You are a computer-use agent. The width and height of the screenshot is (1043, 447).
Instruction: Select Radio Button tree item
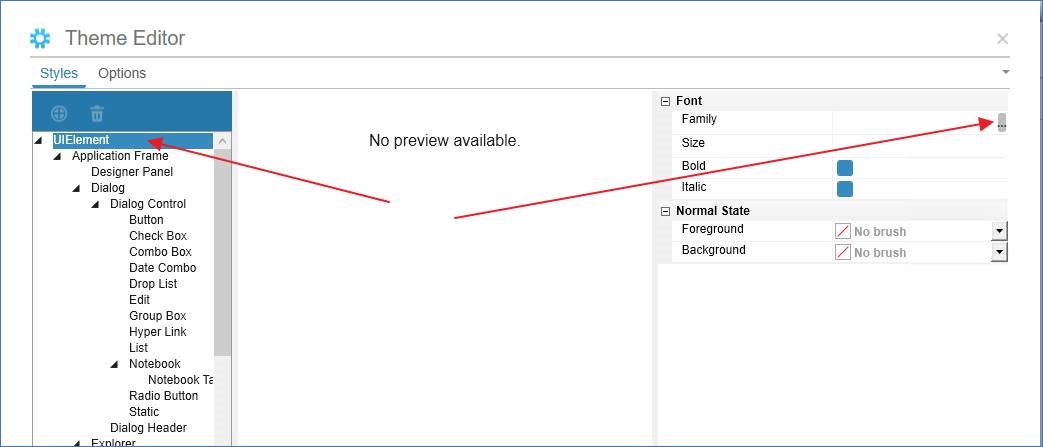pos(164,395)
